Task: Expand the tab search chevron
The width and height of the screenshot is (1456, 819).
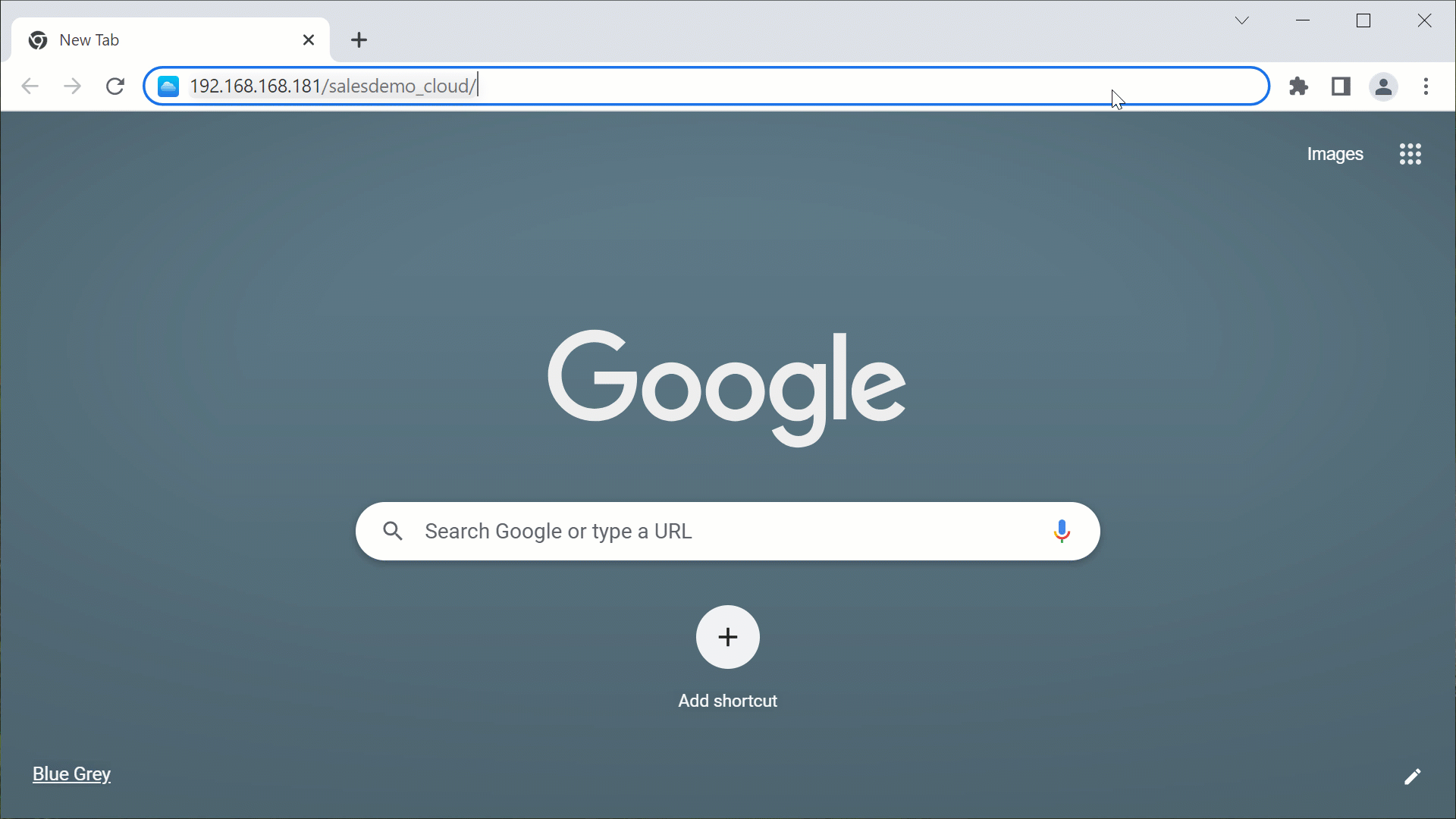Action: (1241, 20)
